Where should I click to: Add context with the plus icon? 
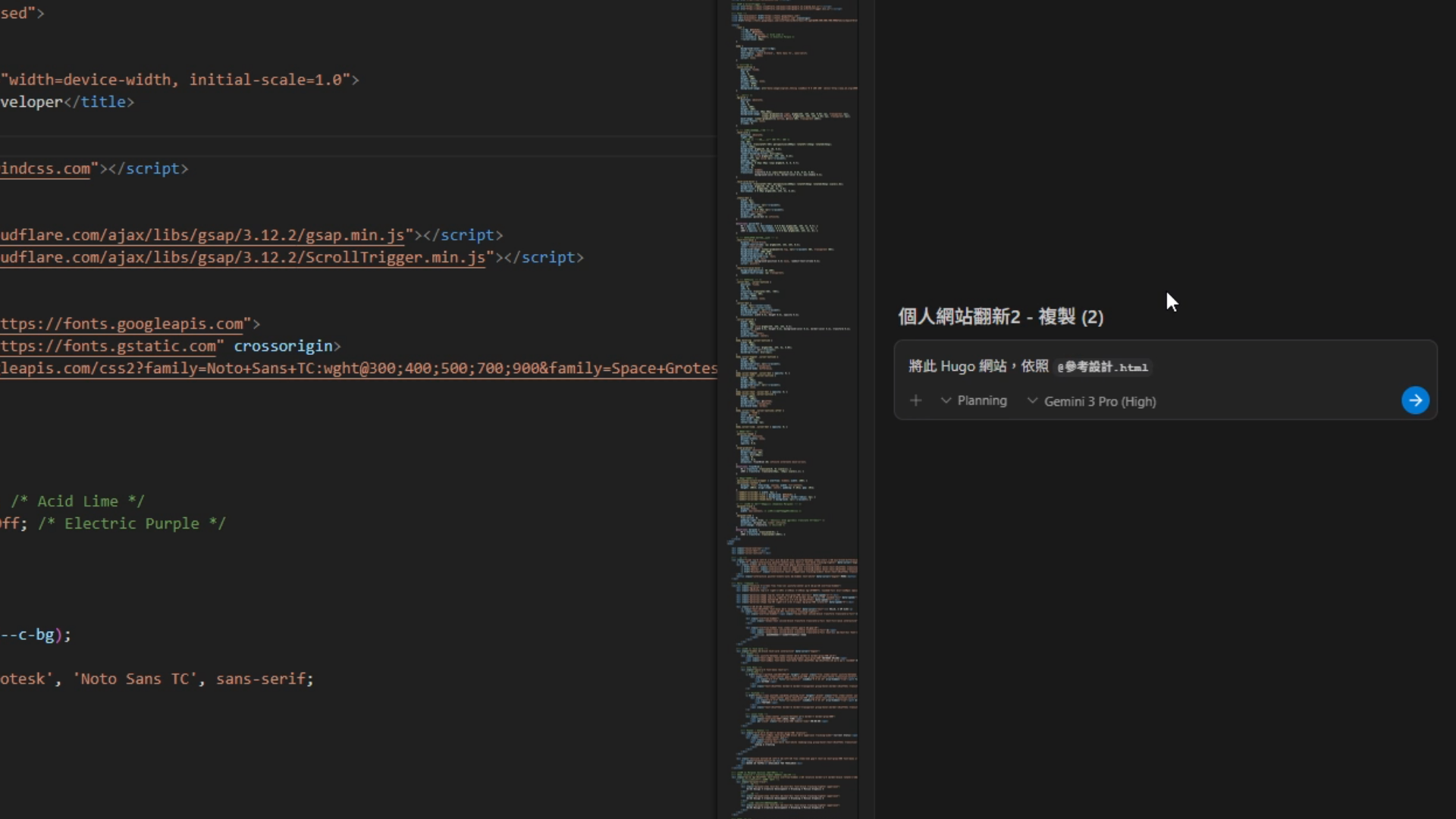point(916,400)
